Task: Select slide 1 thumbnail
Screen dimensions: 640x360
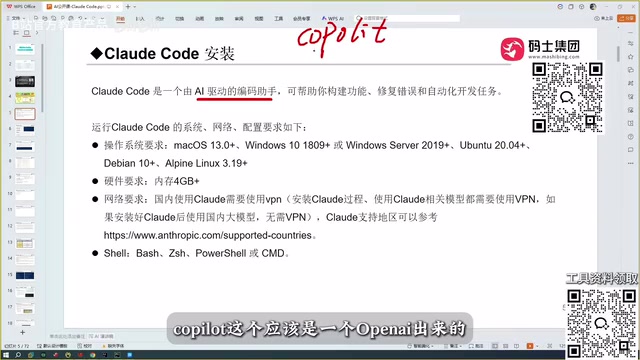Action: click(25, 49)
